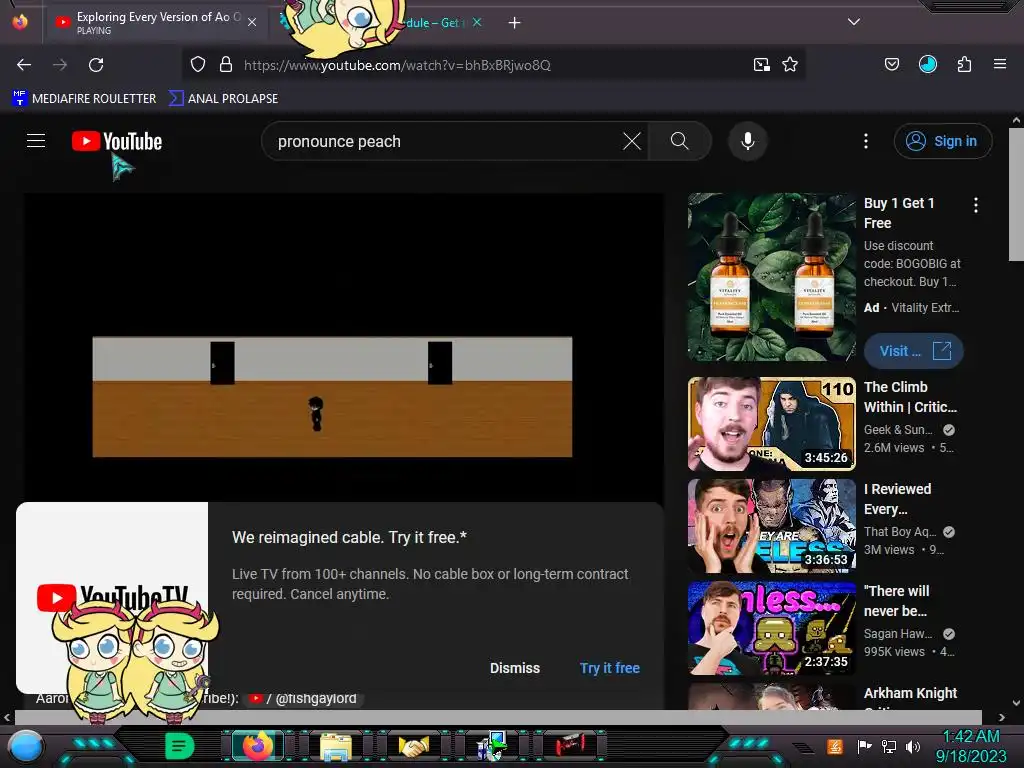This screenshot has width=1024, height=768.
Task: Open the round blue extension icon in toolbar
Action: pyautogui.click(x=927, y=64)
